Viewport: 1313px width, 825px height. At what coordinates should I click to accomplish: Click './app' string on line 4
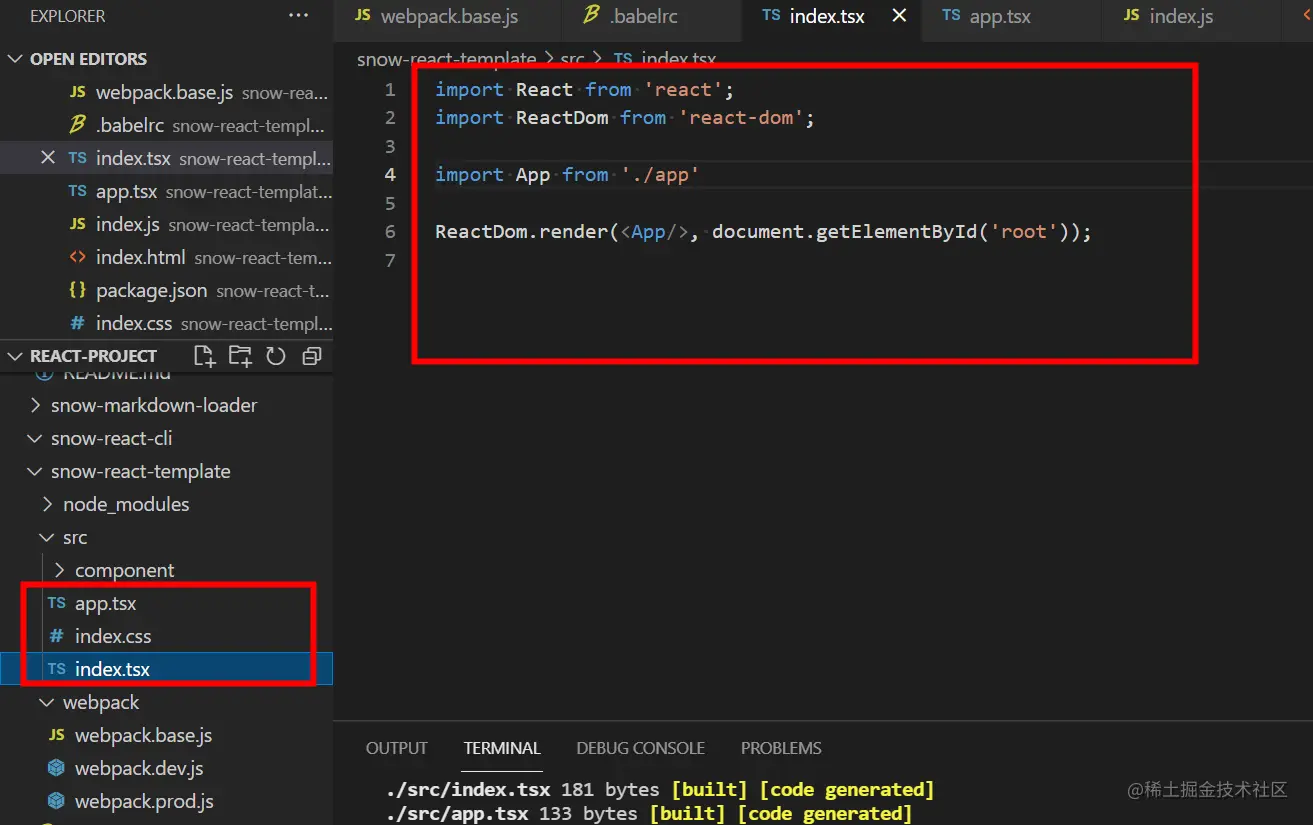660,175
